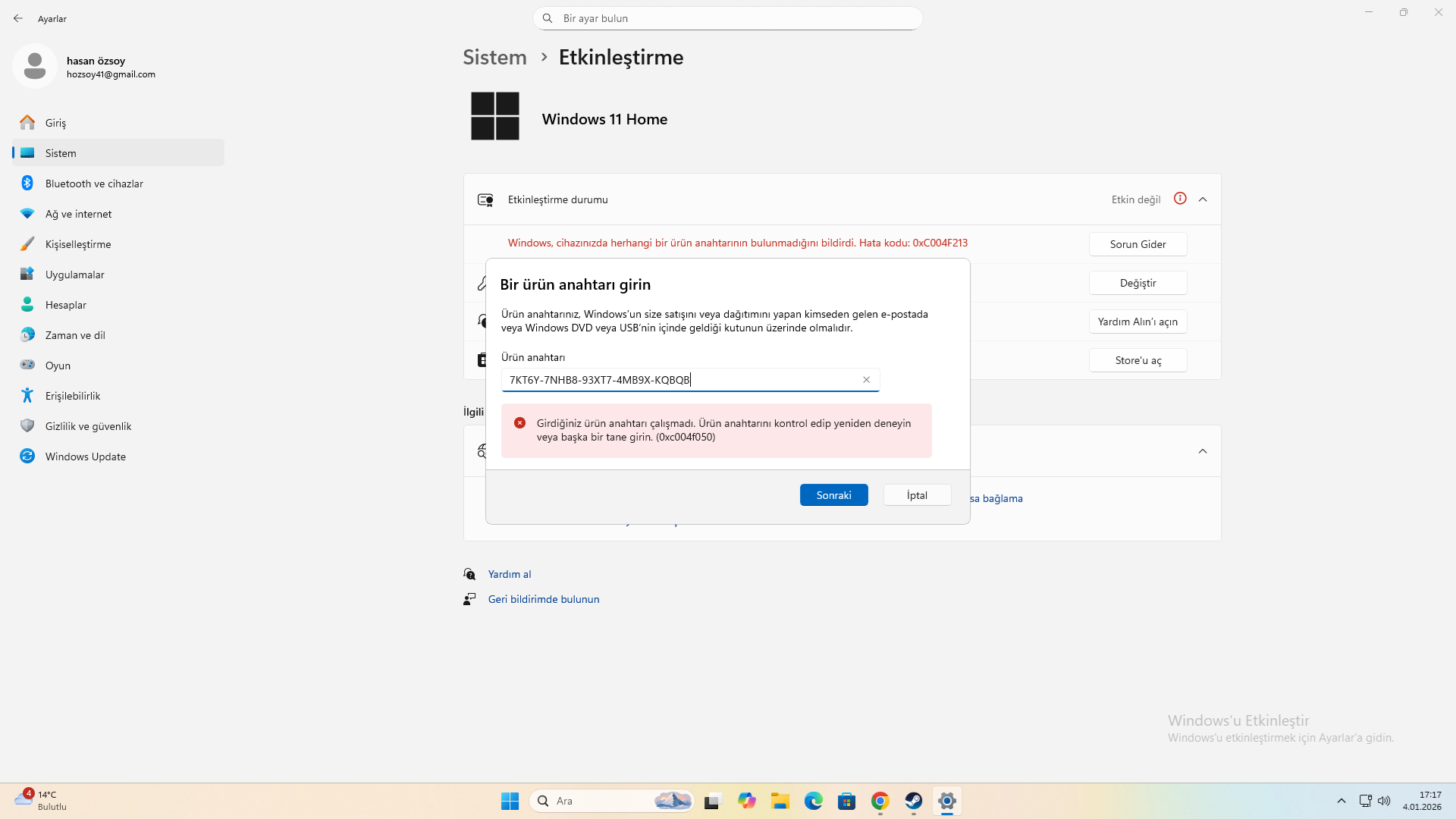
Task: Click the taskbar Ara search box
Action: pyautogui.click(x=611, y=801)
